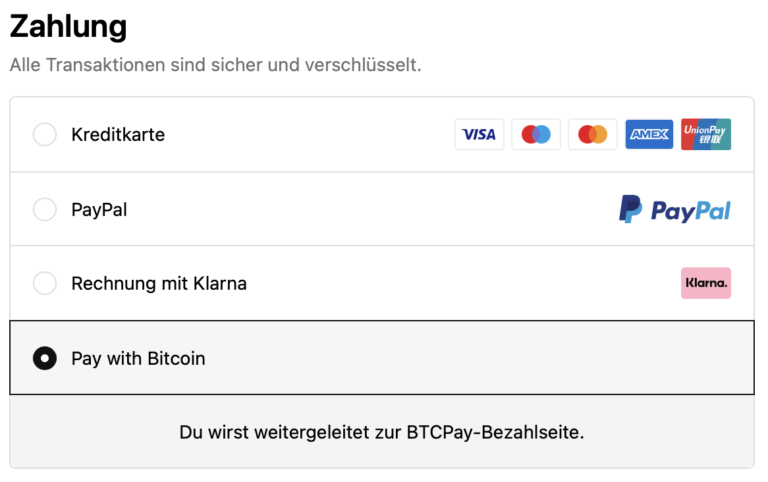Viewport: 768px width, 482px height.
Task: Select the PayPal radio button
Action: (45, 209)
